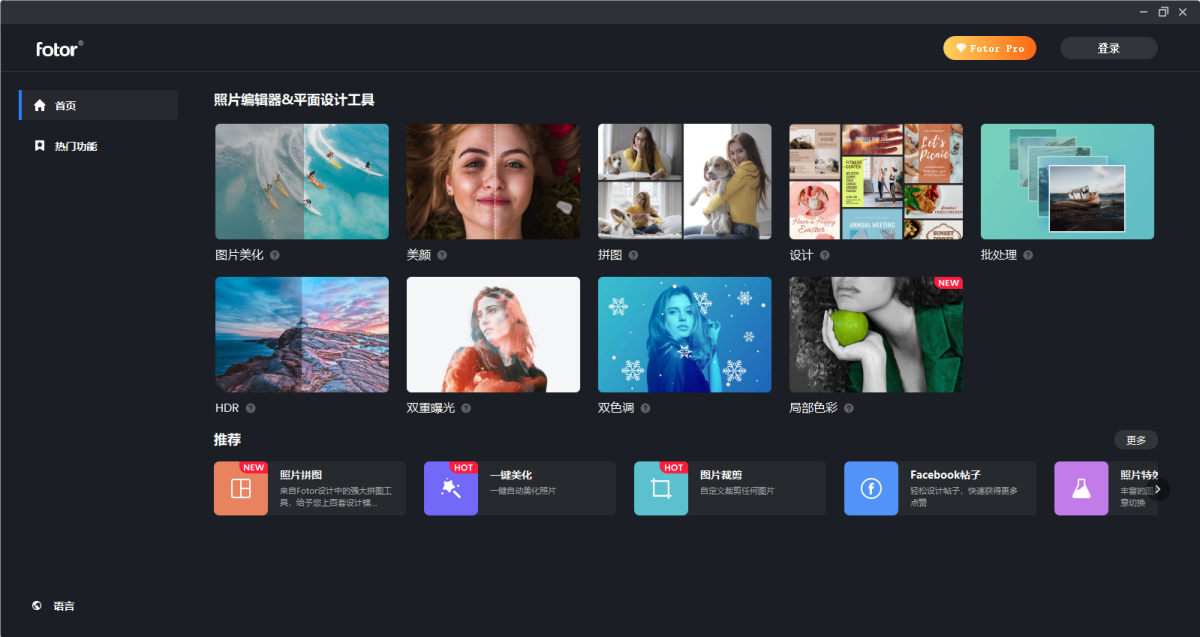Click the Fotor Pro upgrade button
The image size is (1200, 637).
pyautogui.click(x=989, y=48)
